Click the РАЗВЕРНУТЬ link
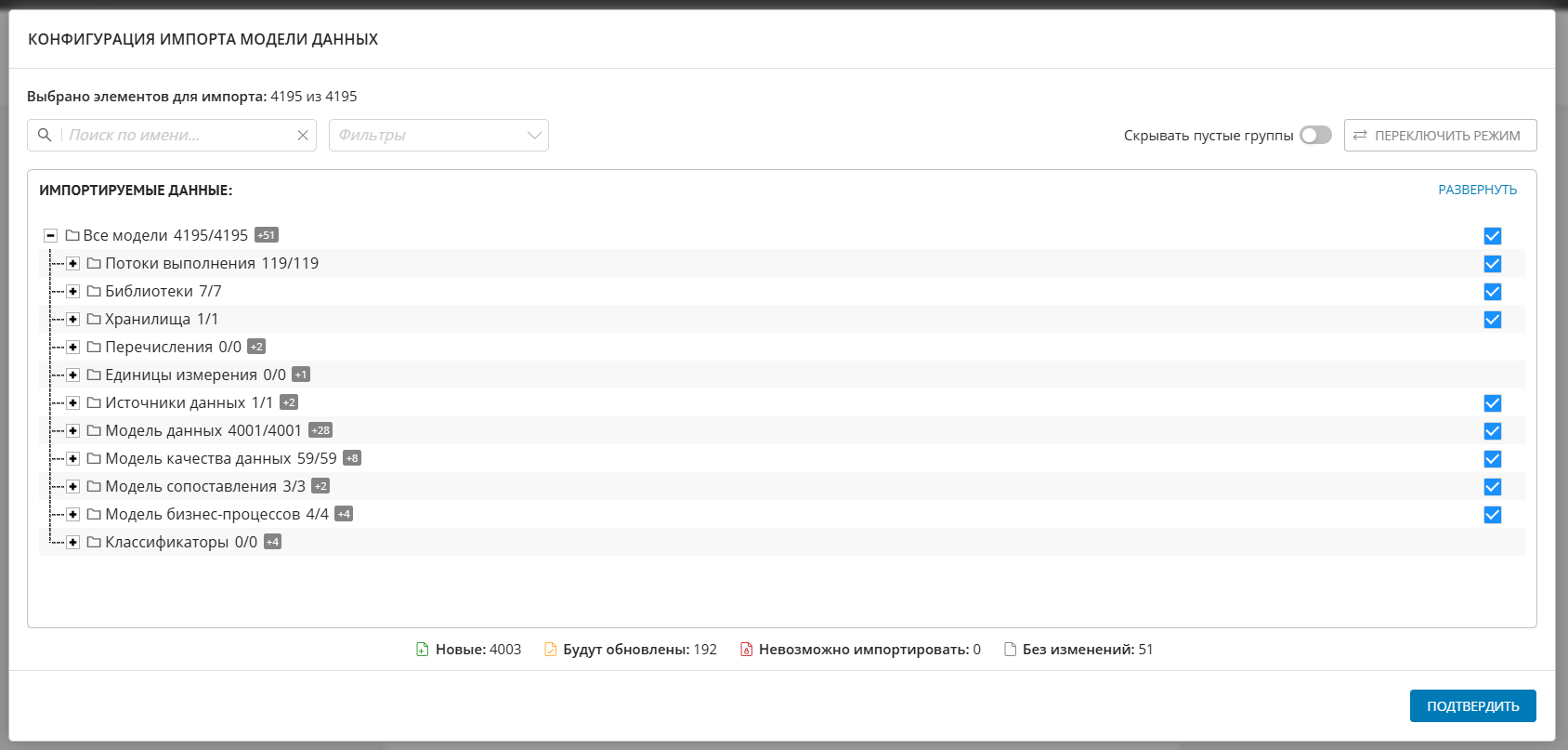 (x=1477, y=190)
